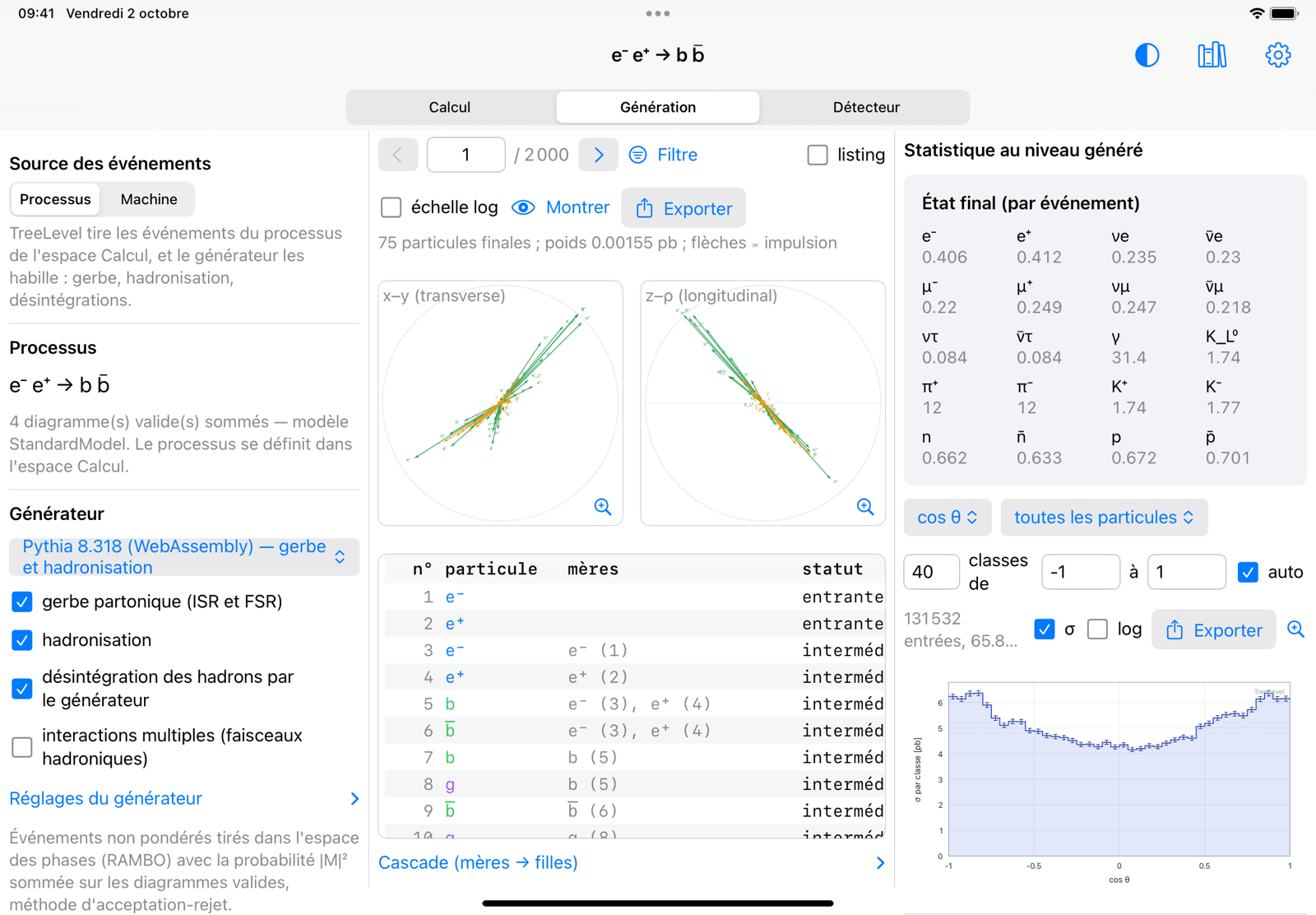Screen dimensions: 1316x915
Task: Export the event display
Action: (x=683, y=208)
